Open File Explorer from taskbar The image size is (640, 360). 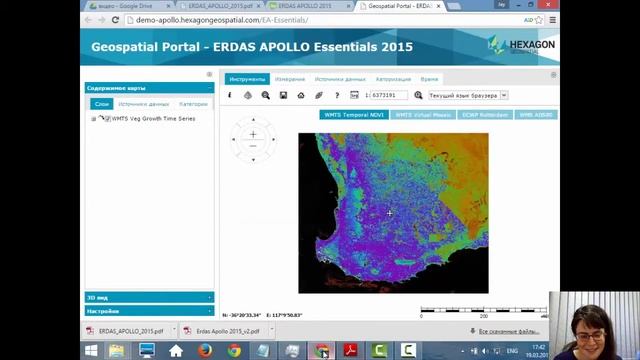(x=117, y=351)
